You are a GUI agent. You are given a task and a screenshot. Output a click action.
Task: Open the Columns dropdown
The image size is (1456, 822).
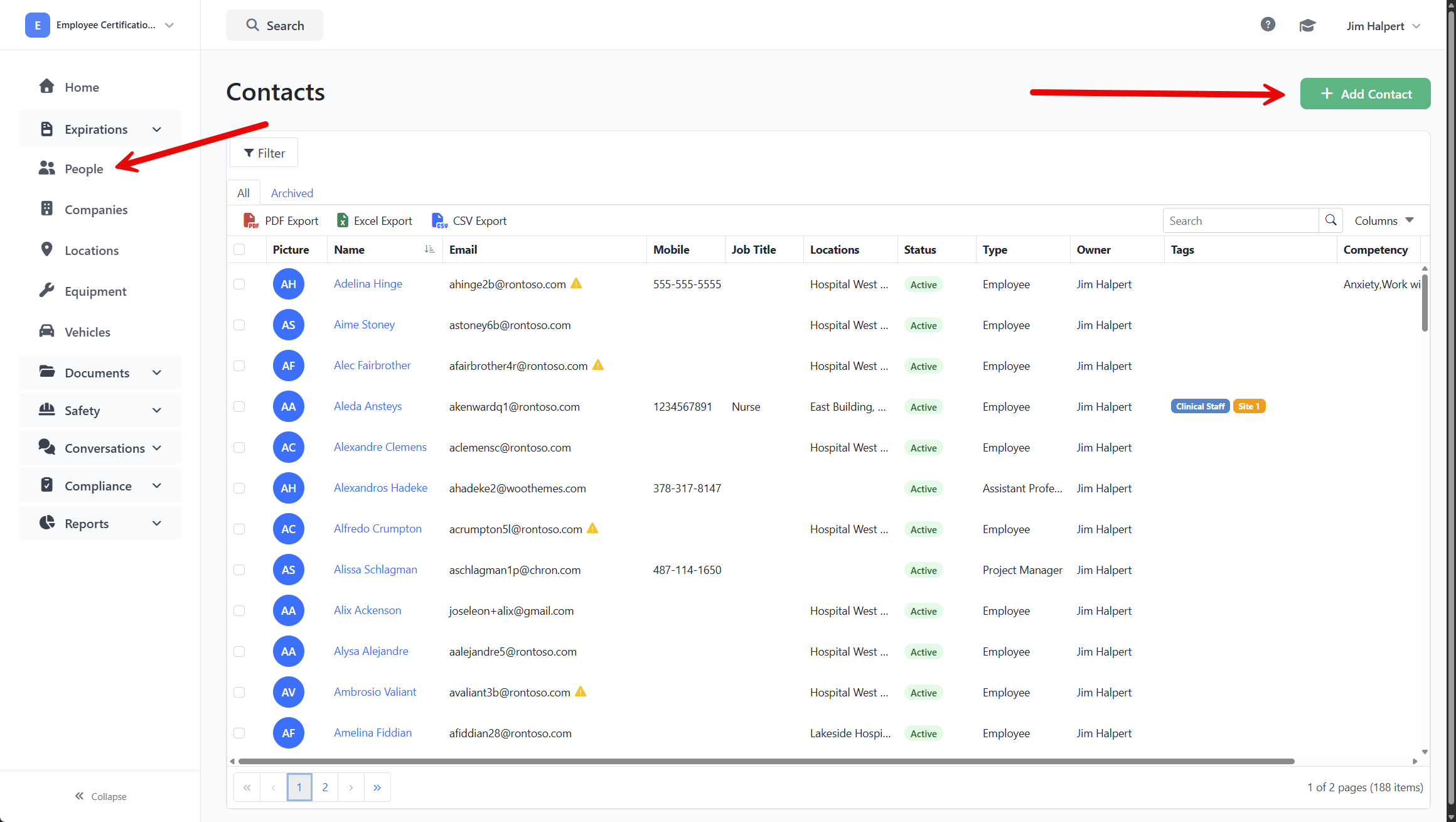[x=1384, y=220]
